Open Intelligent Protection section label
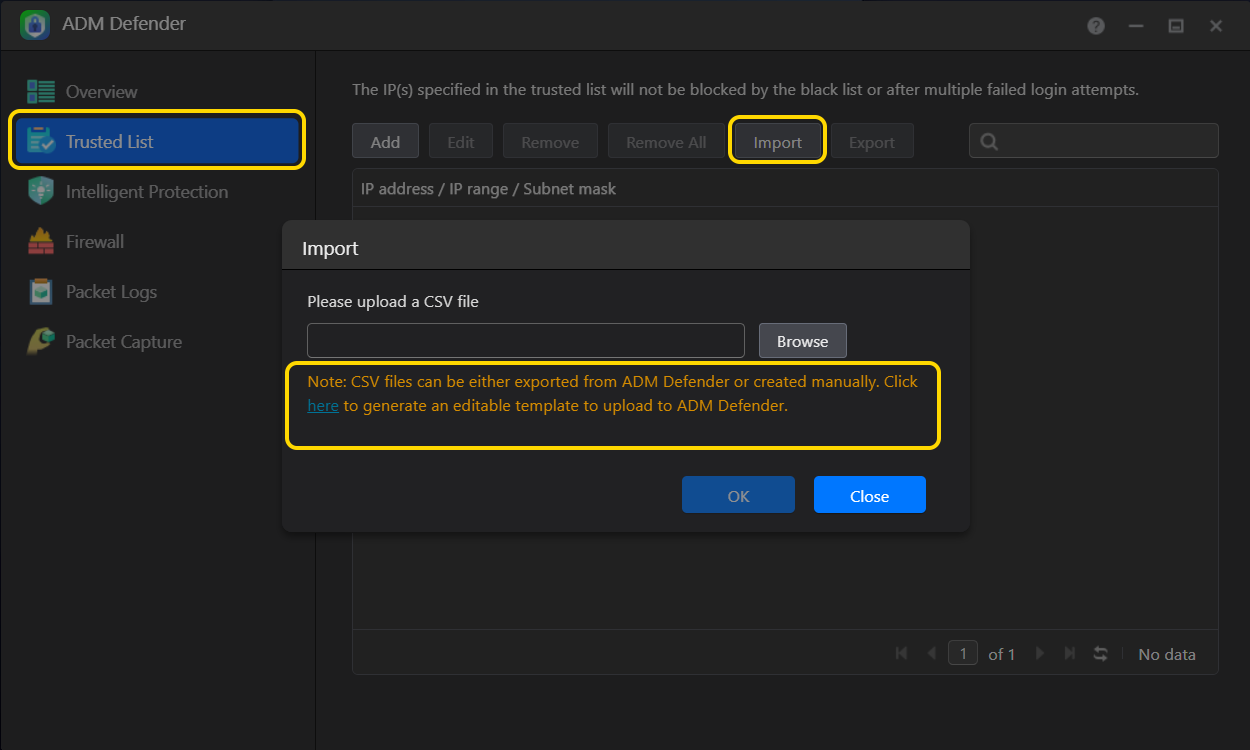 coord(147,192)
